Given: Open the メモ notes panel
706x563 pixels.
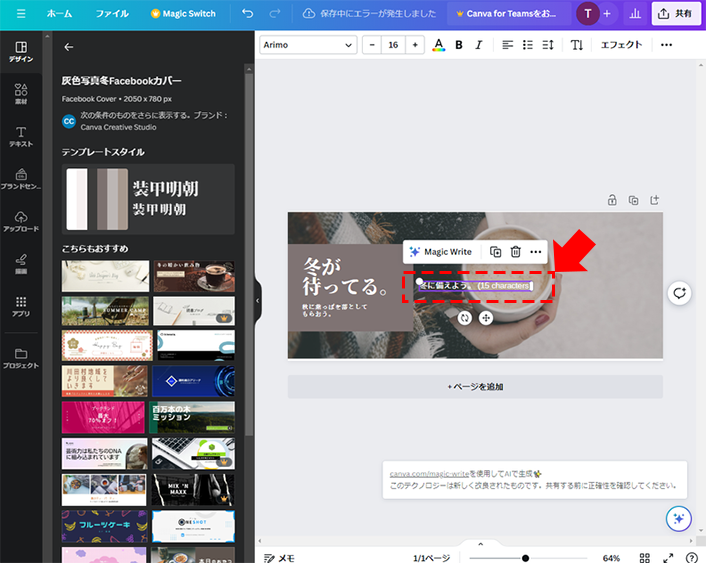Looking at the screenshot, I should [x=279, y=558].
